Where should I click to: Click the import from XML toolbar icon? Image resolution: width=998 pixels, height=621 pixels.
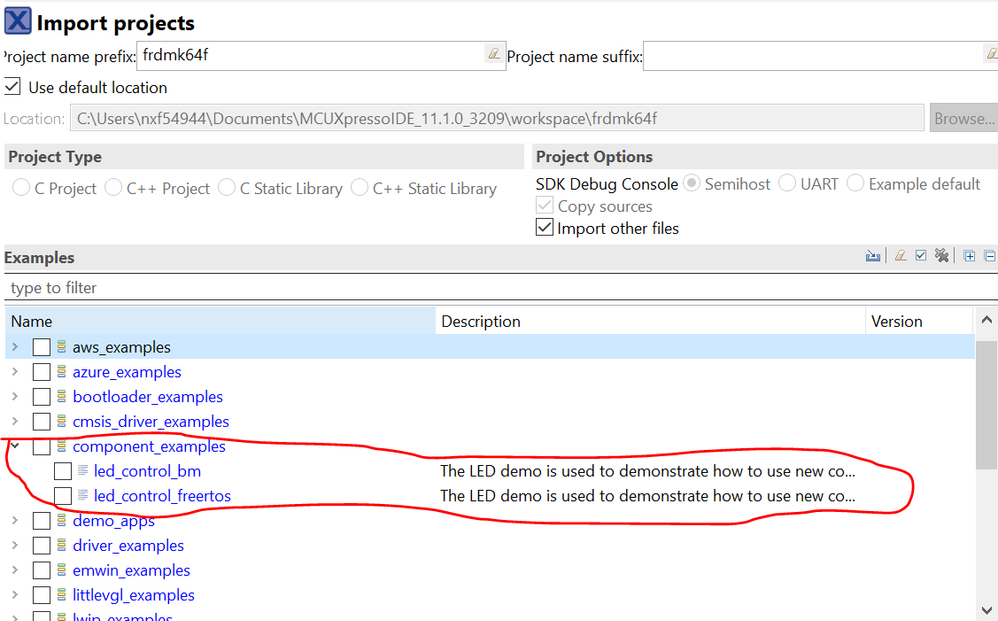pos(873,256)
